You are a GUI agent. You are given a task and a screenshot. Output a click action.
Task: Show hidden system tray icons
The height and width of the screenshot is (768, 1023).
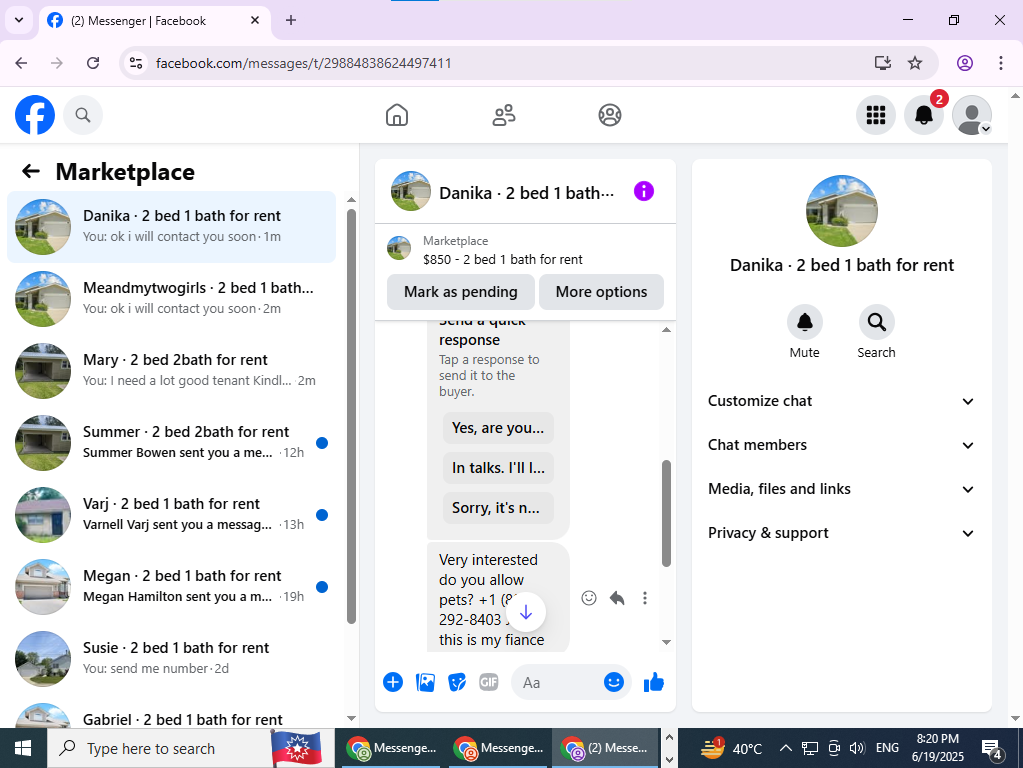786,748
